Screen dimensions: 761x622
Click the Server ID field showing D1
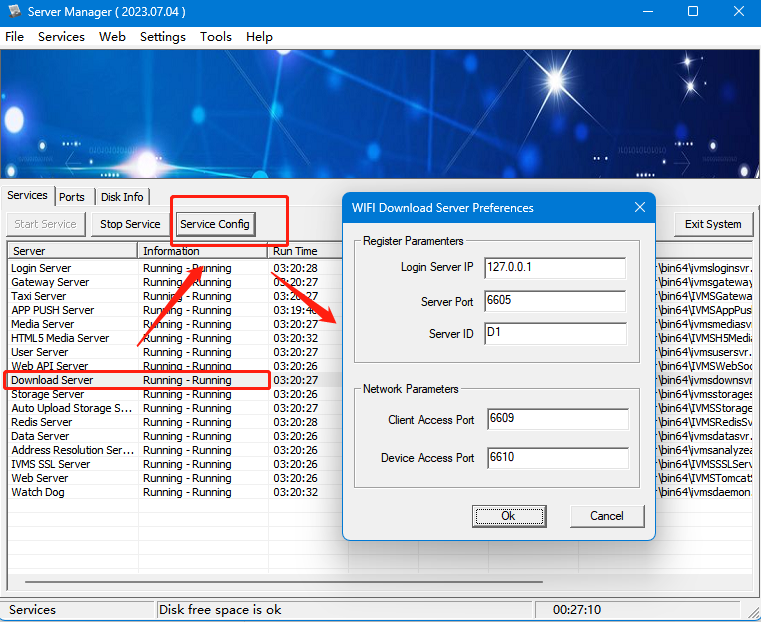pyautogui.click(x=555, y=333)
